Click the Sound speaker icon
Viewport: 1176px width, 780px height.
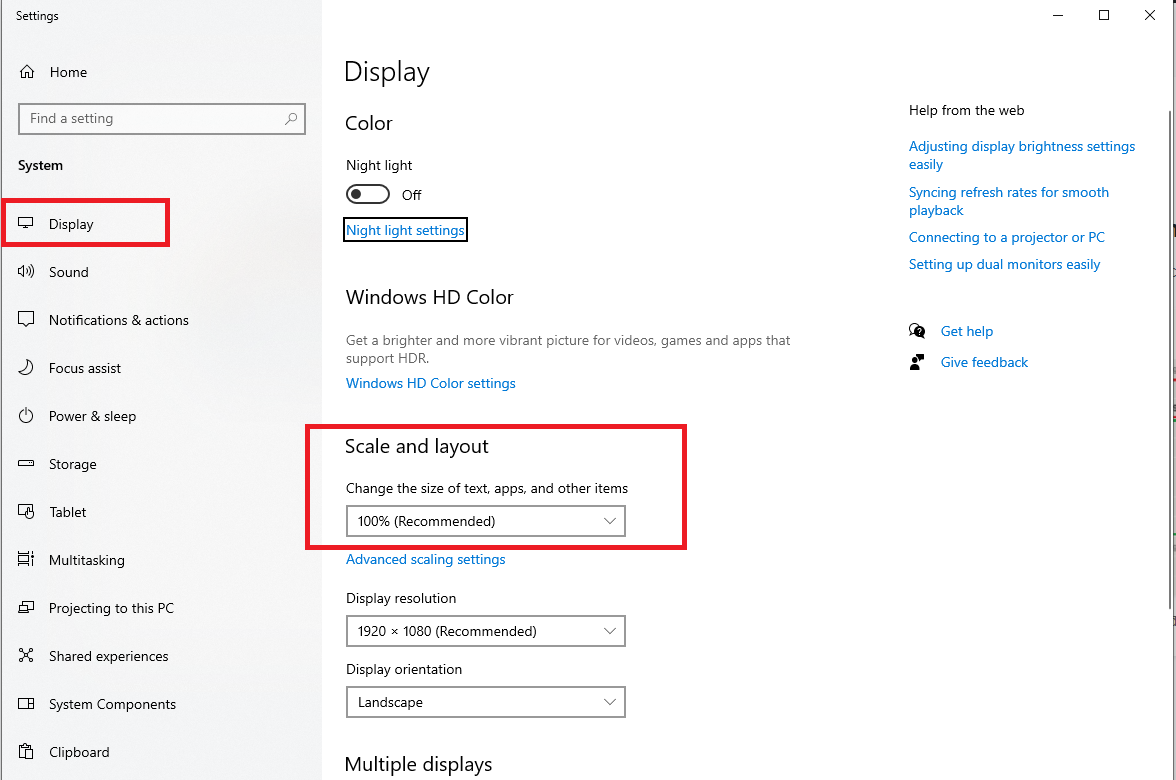coord(27,272)
